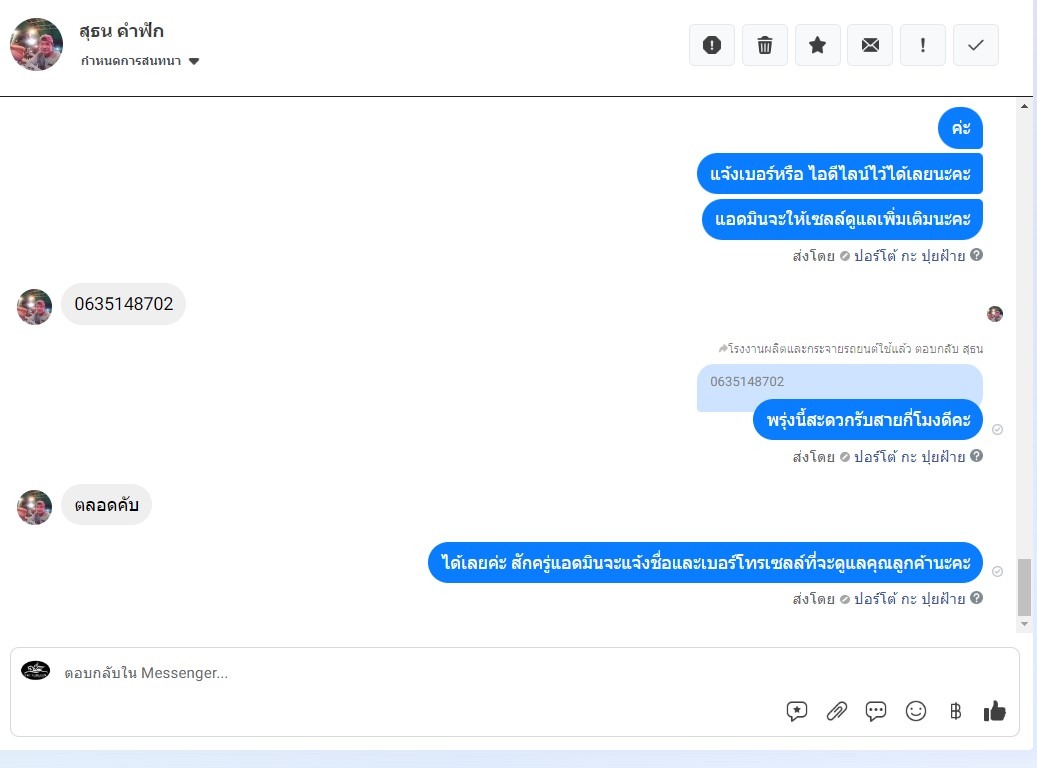Open the emoji picker smiley icon

coord(915,711)
